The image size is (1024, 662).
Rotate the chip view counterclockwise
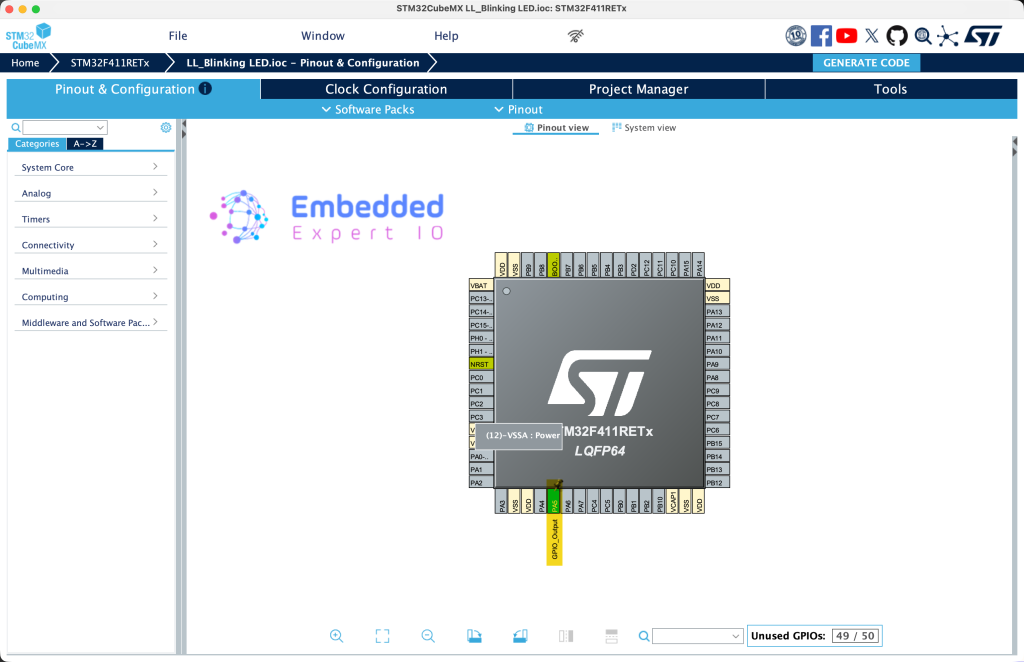pyautogui.click(x=520, y=636)
